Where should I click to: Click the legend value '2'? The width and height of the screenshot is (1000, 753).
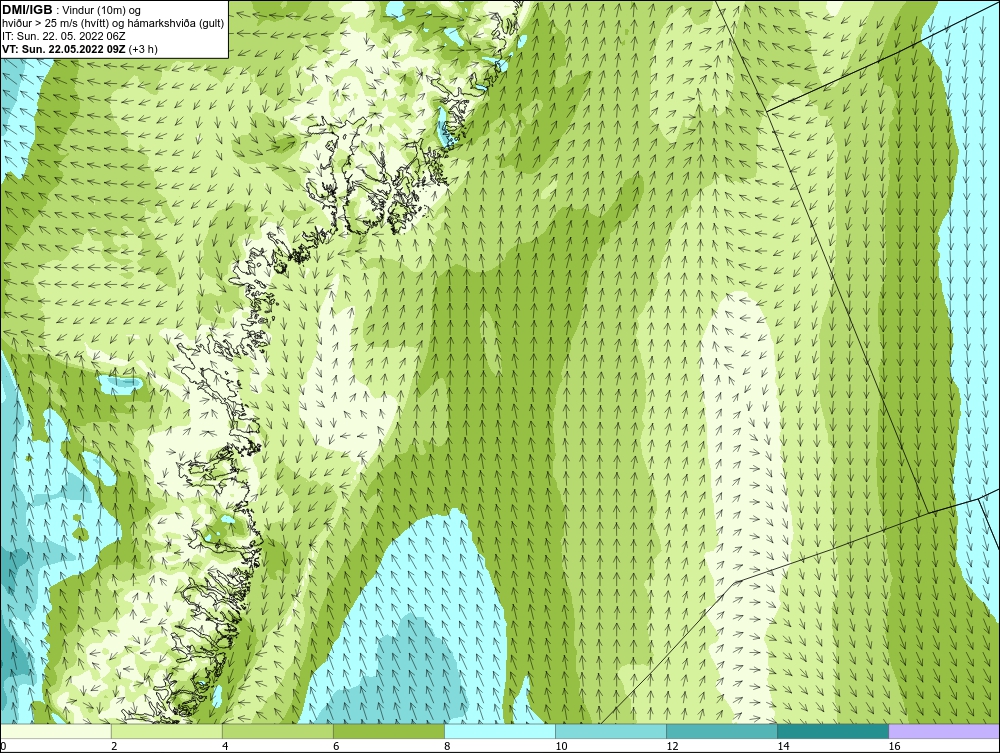(x=114, y=746)
